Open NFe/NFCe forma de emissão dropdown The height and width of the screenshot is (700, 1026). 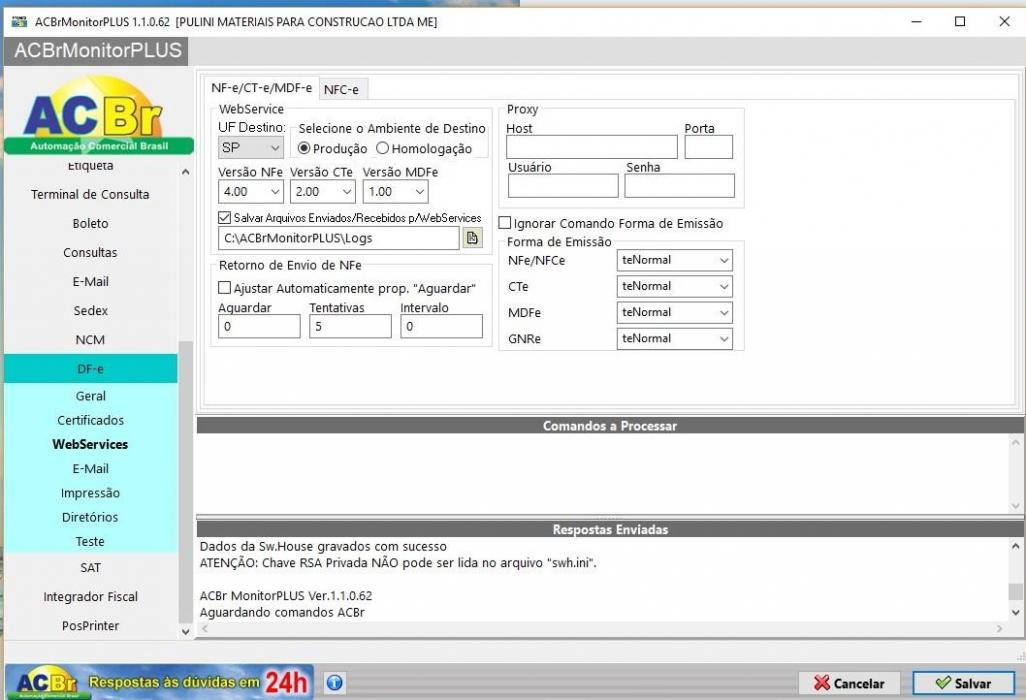675,260
